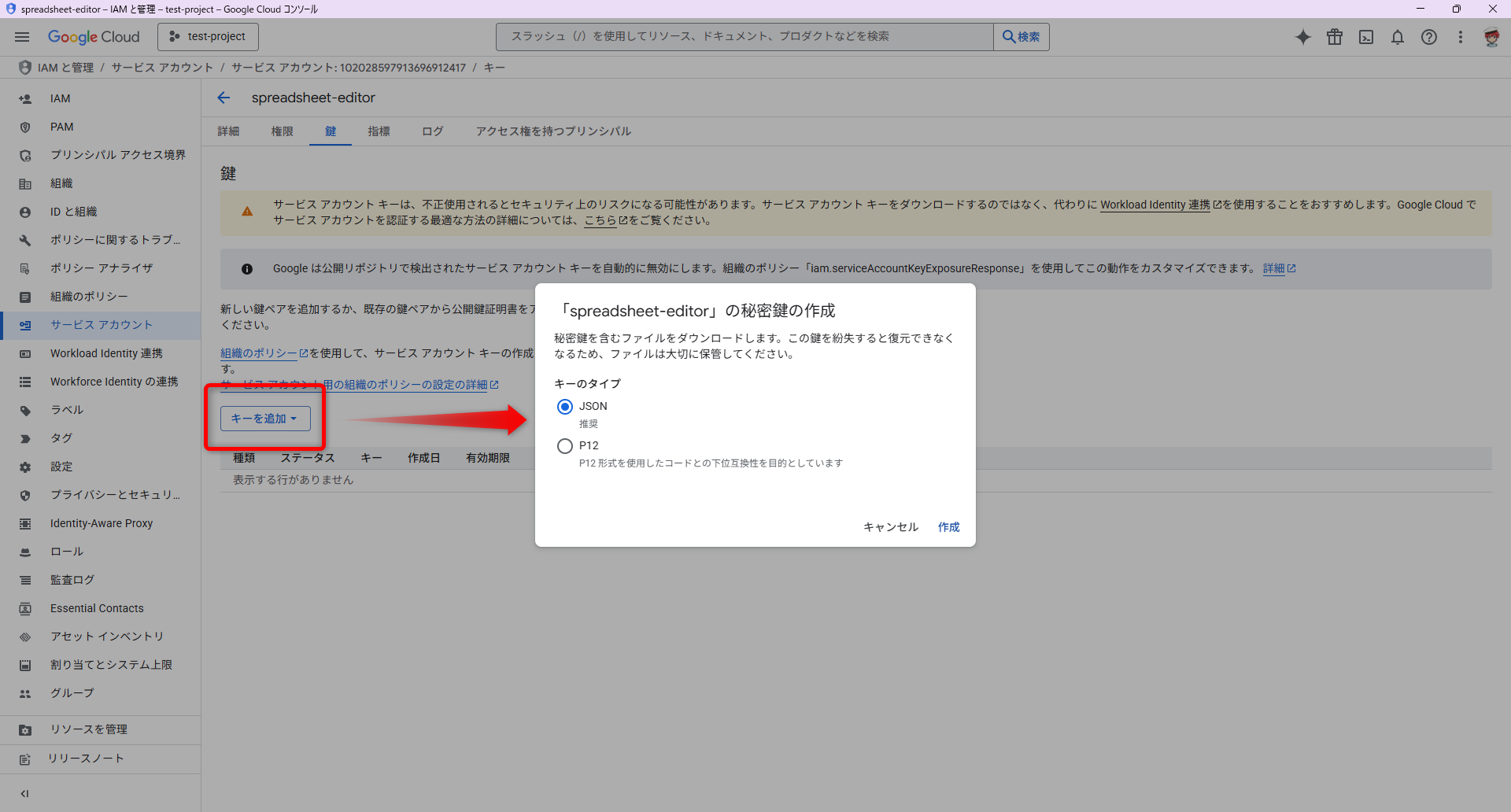Switch to the 権限 tab
The width and height of the screenshot is (1511, 812).
tap(282, 131)
